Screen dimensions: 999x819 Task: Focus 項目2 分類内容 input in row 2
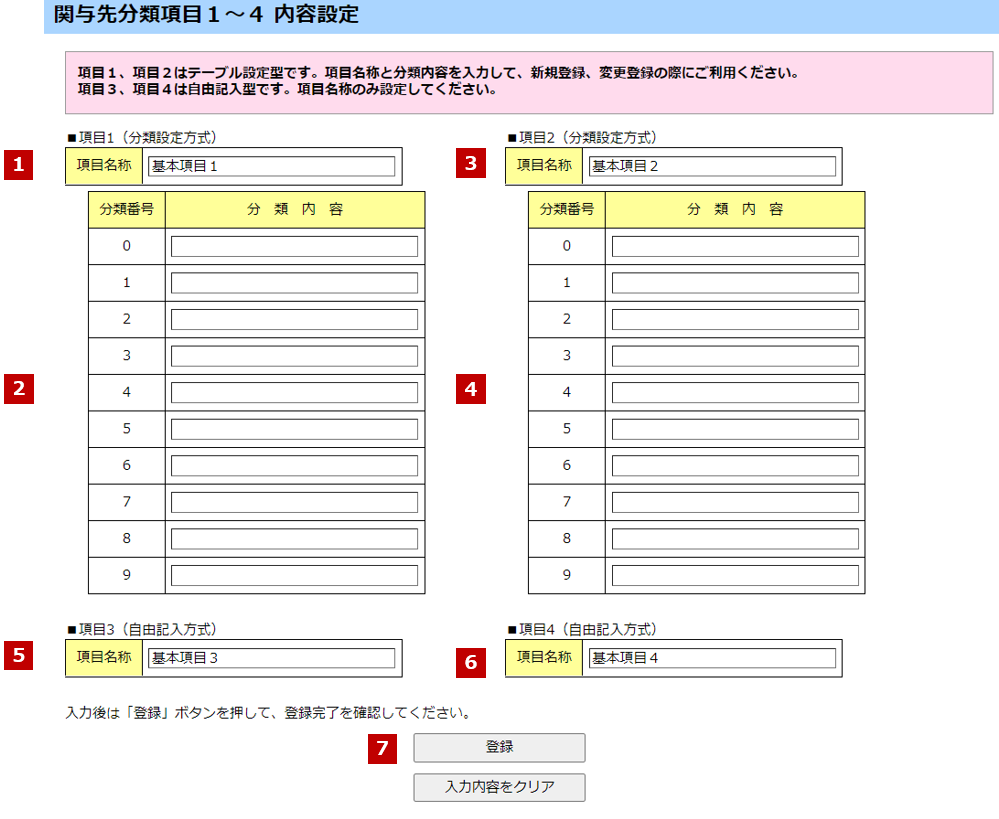[x=735, y=319]
